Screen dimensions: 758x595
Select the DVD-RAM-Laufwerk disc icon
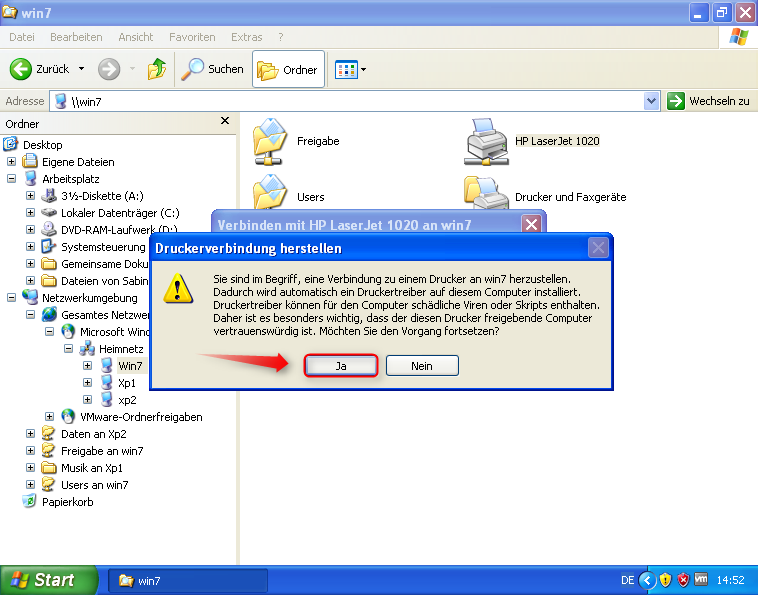click(49, 229)
